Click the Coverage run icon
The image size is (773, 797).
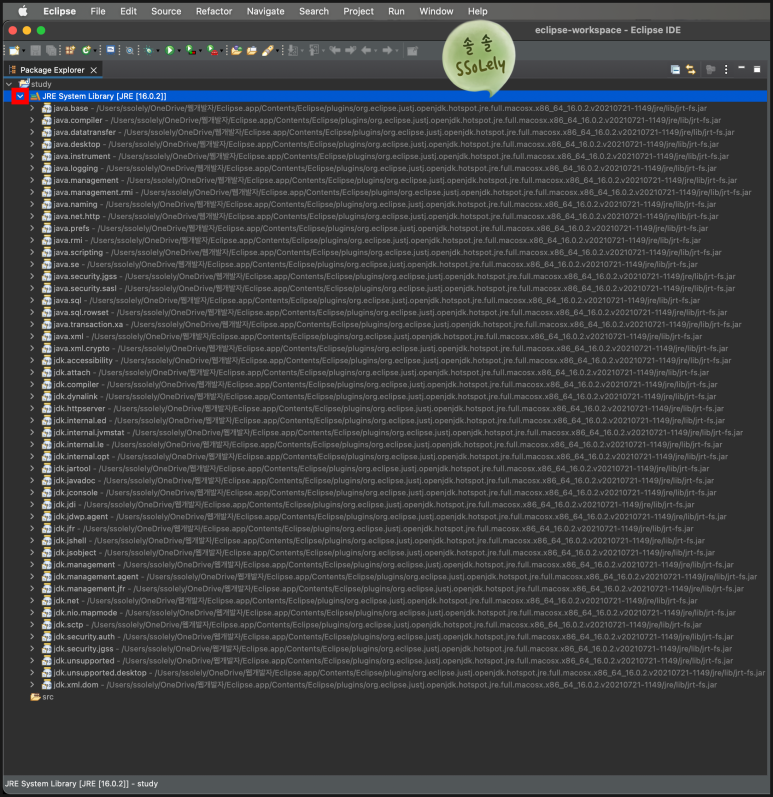[x=191, y=50]
